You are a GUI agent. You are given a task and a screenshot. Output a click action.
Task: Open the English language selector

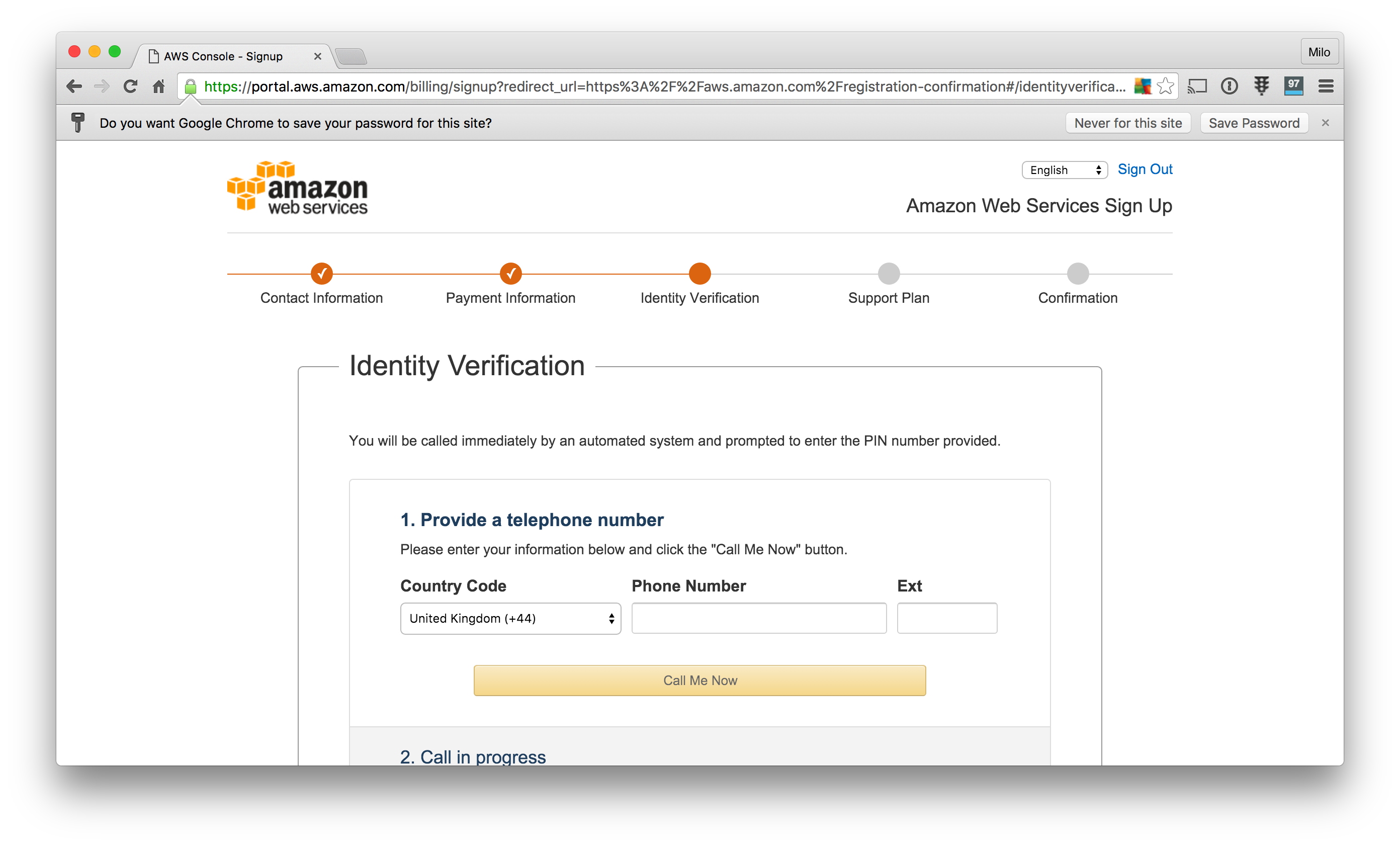(1064, 170)
